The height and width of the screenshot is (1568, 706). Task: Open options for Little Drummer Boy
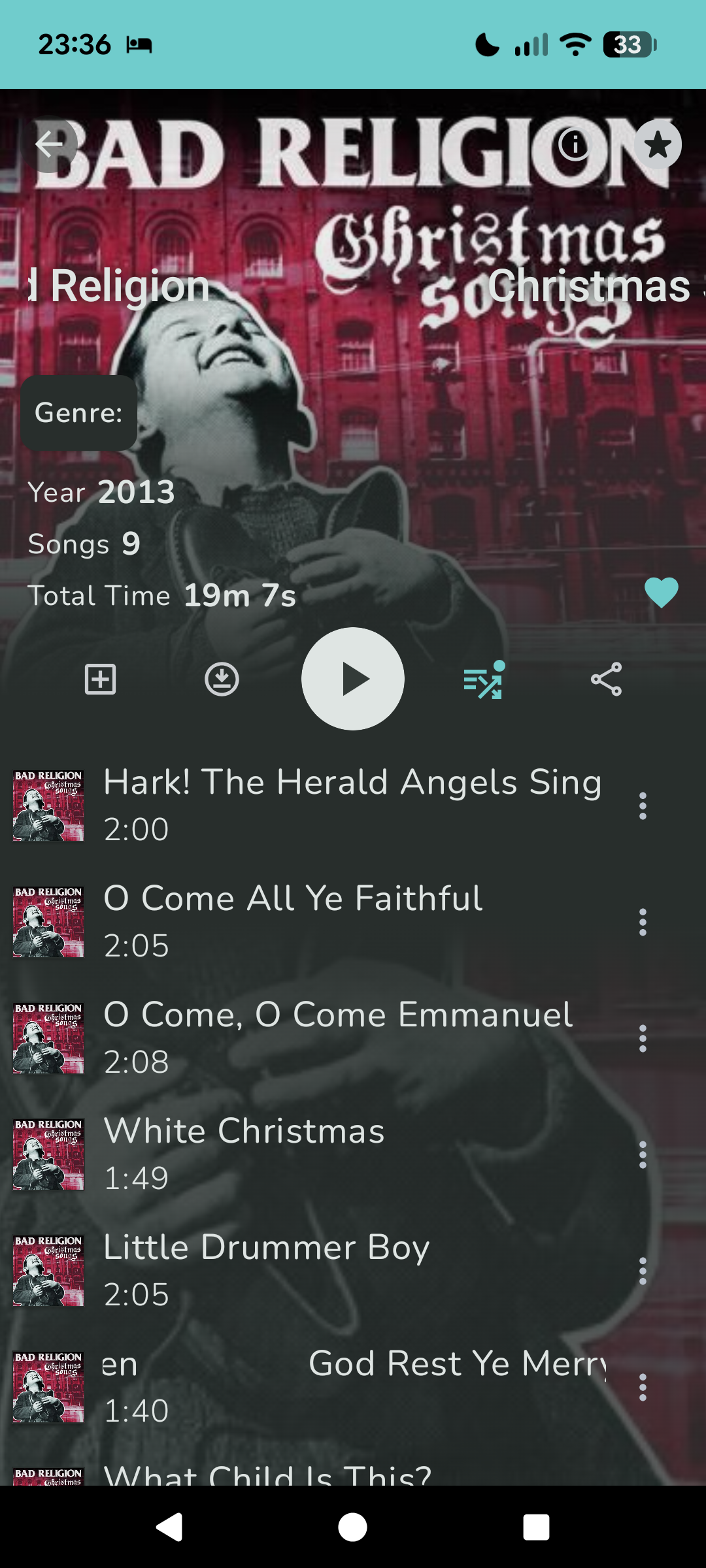click(x=643, y=1271)
